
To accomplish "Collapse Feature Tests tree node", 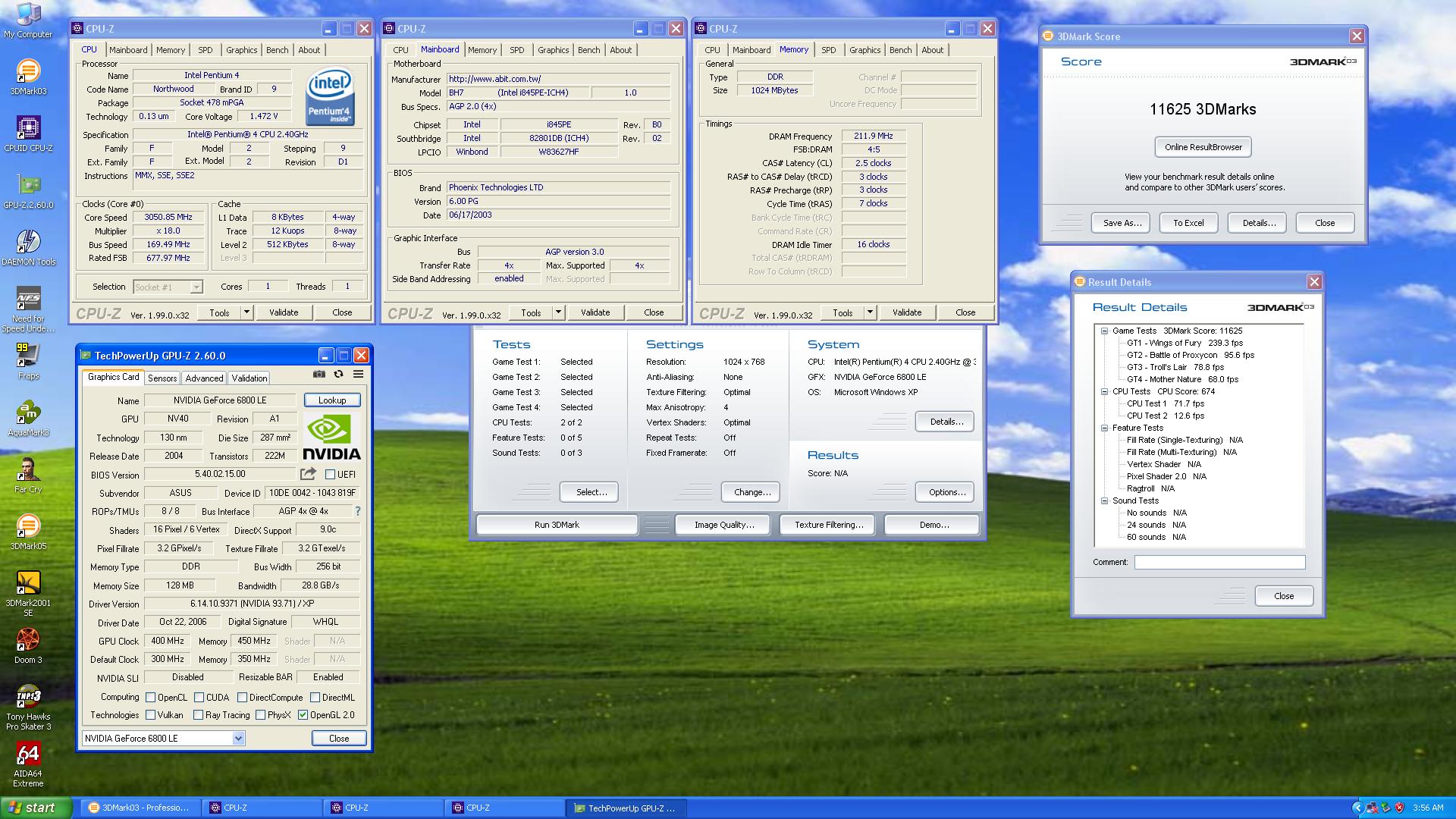I will click(1104, 428).
